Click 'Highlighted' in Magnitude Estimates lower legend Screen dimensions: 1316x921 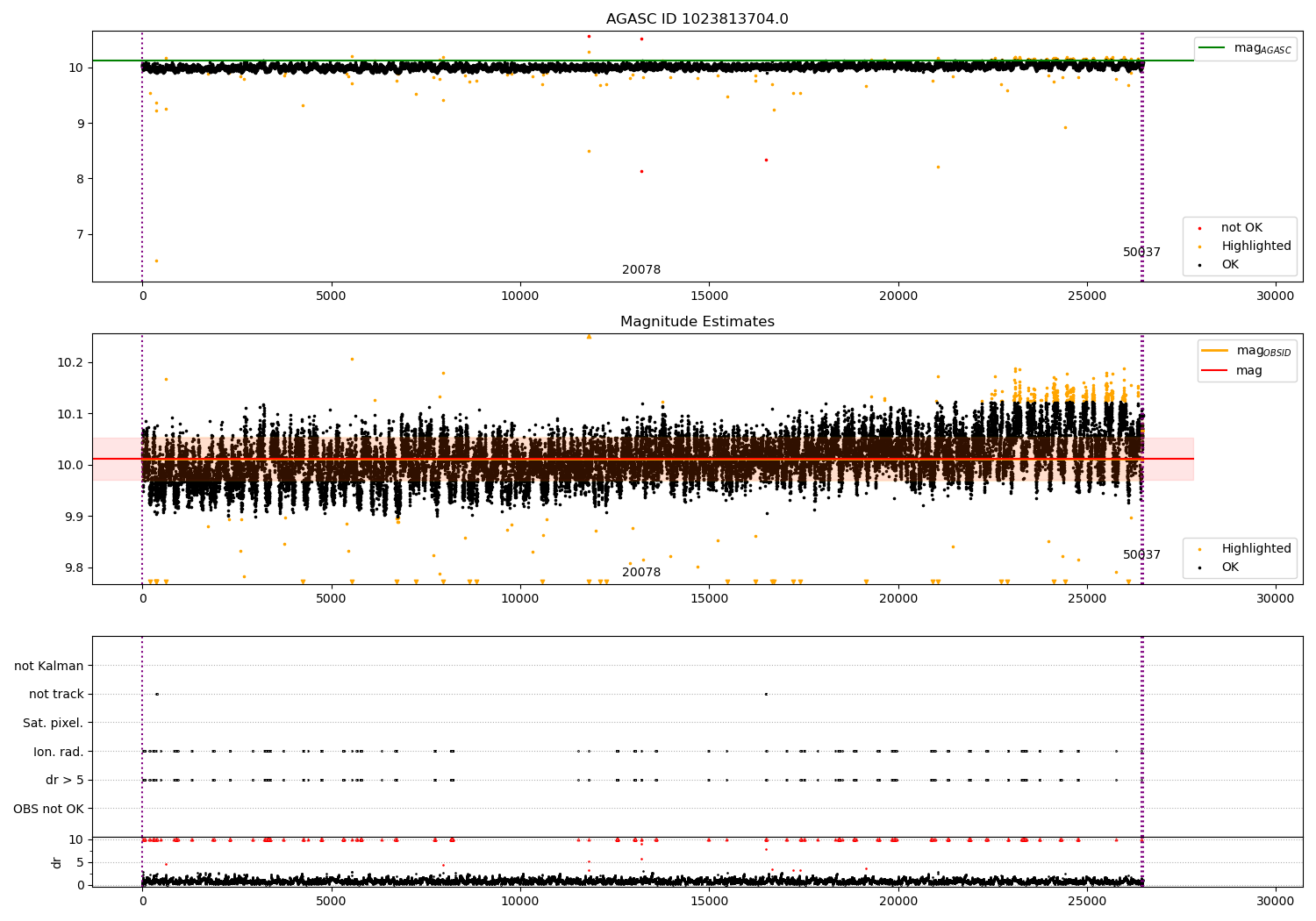tap(1246, 549)
